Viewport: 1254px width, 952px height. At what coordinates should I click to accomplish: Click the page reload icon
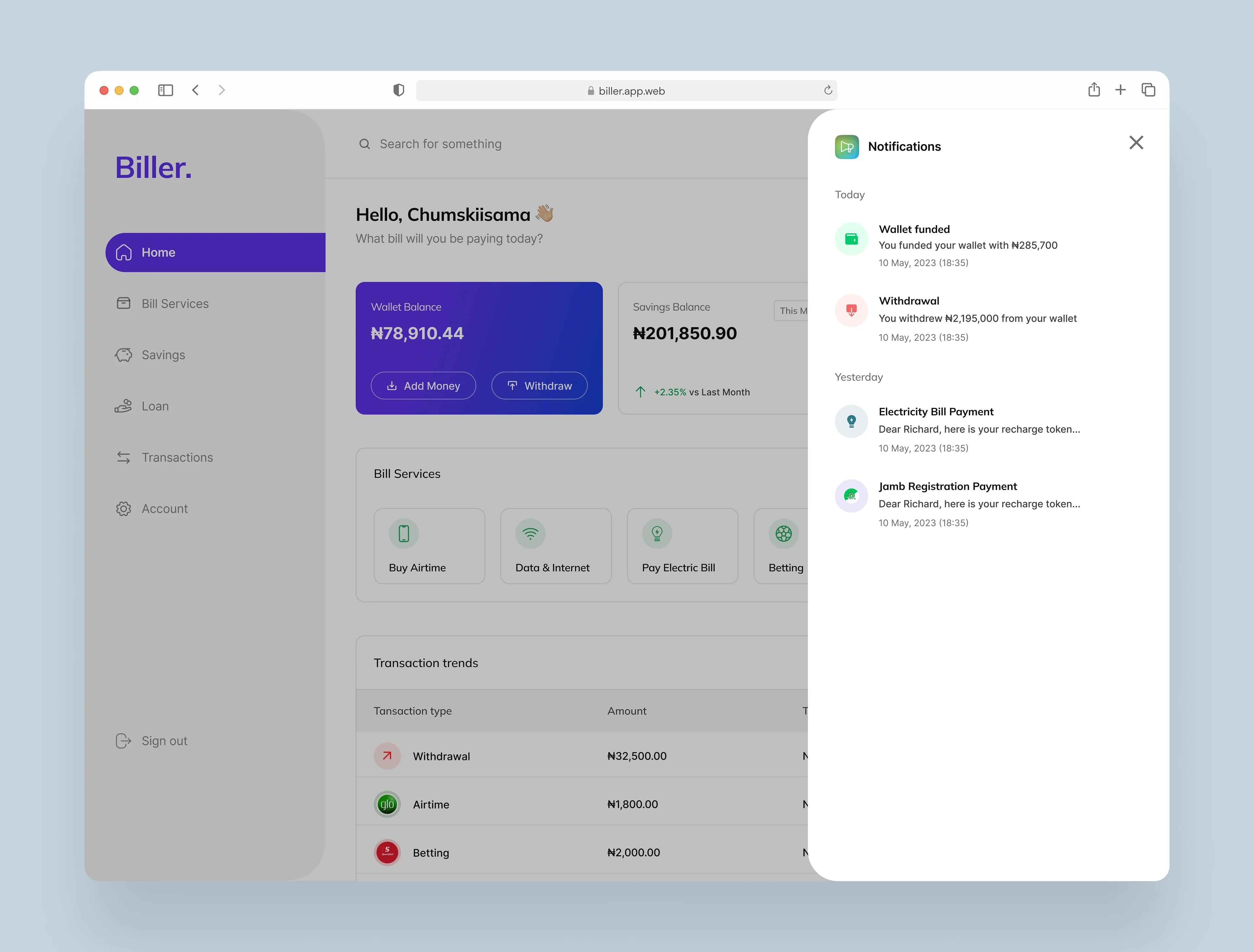(828, 90)
